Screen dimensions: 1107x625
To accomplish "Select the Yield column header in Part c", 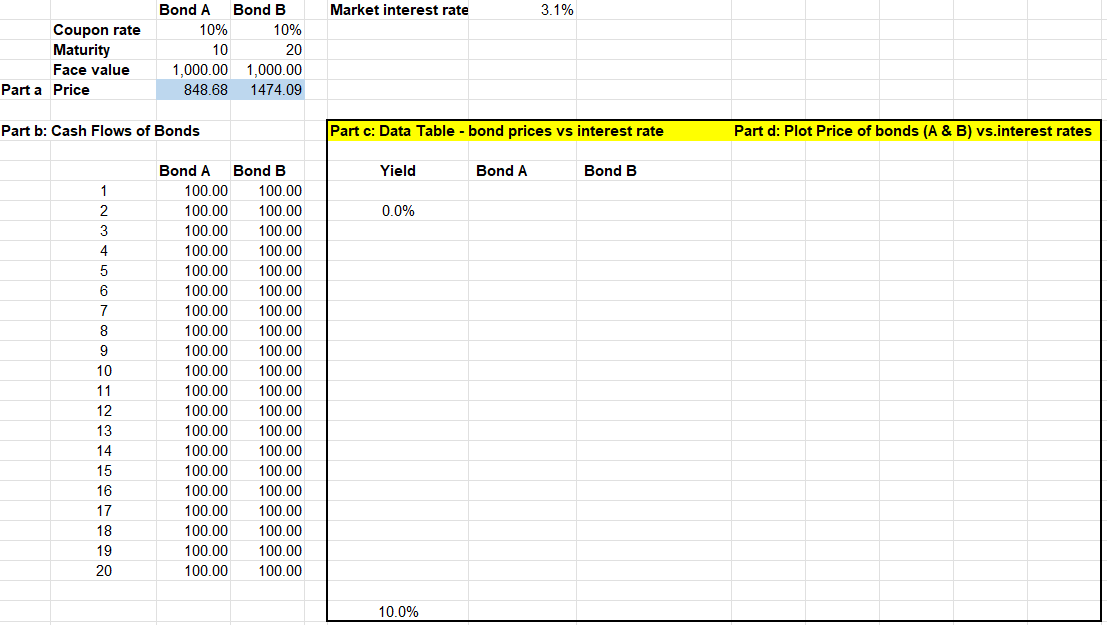I will (x=398, y=171).
